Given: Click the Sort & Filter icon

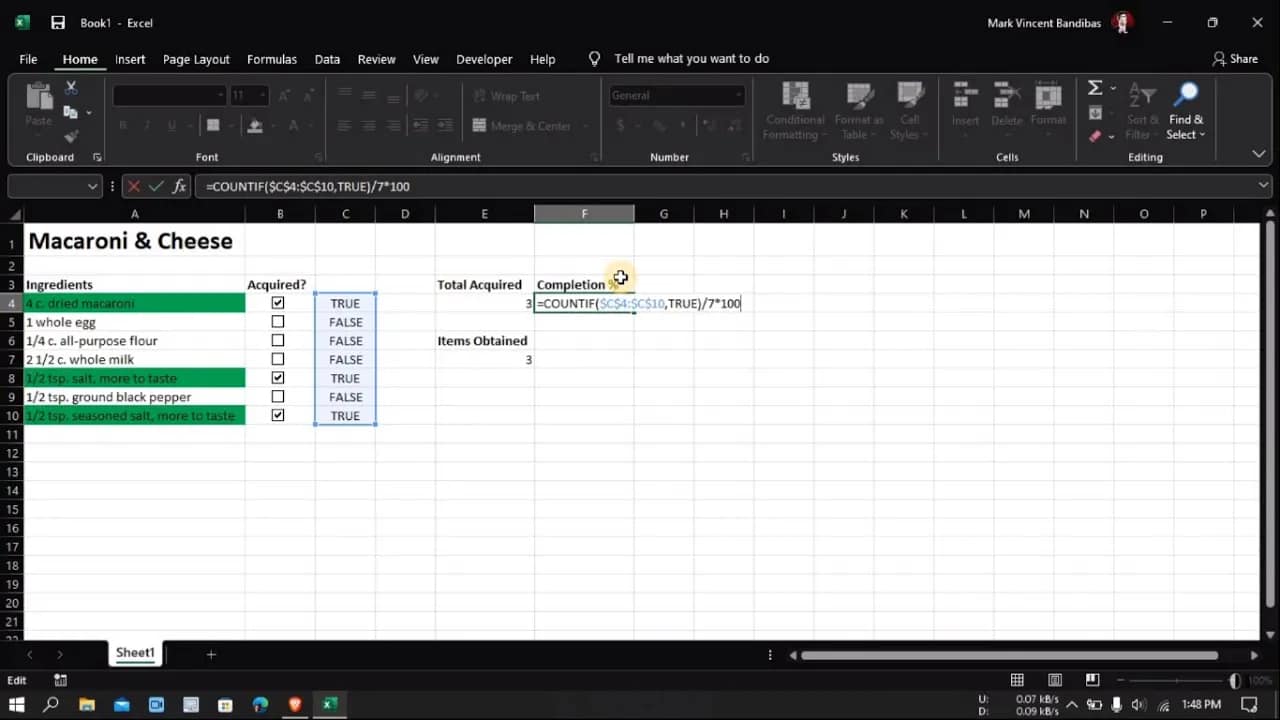Looking at the screenshot, I should pyautogui.click(x=1142, y=110).
